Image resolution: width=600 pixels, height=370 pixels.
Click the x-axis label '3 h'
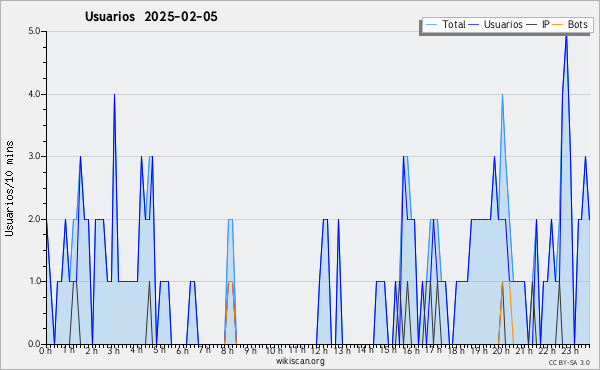pos(114,351)
